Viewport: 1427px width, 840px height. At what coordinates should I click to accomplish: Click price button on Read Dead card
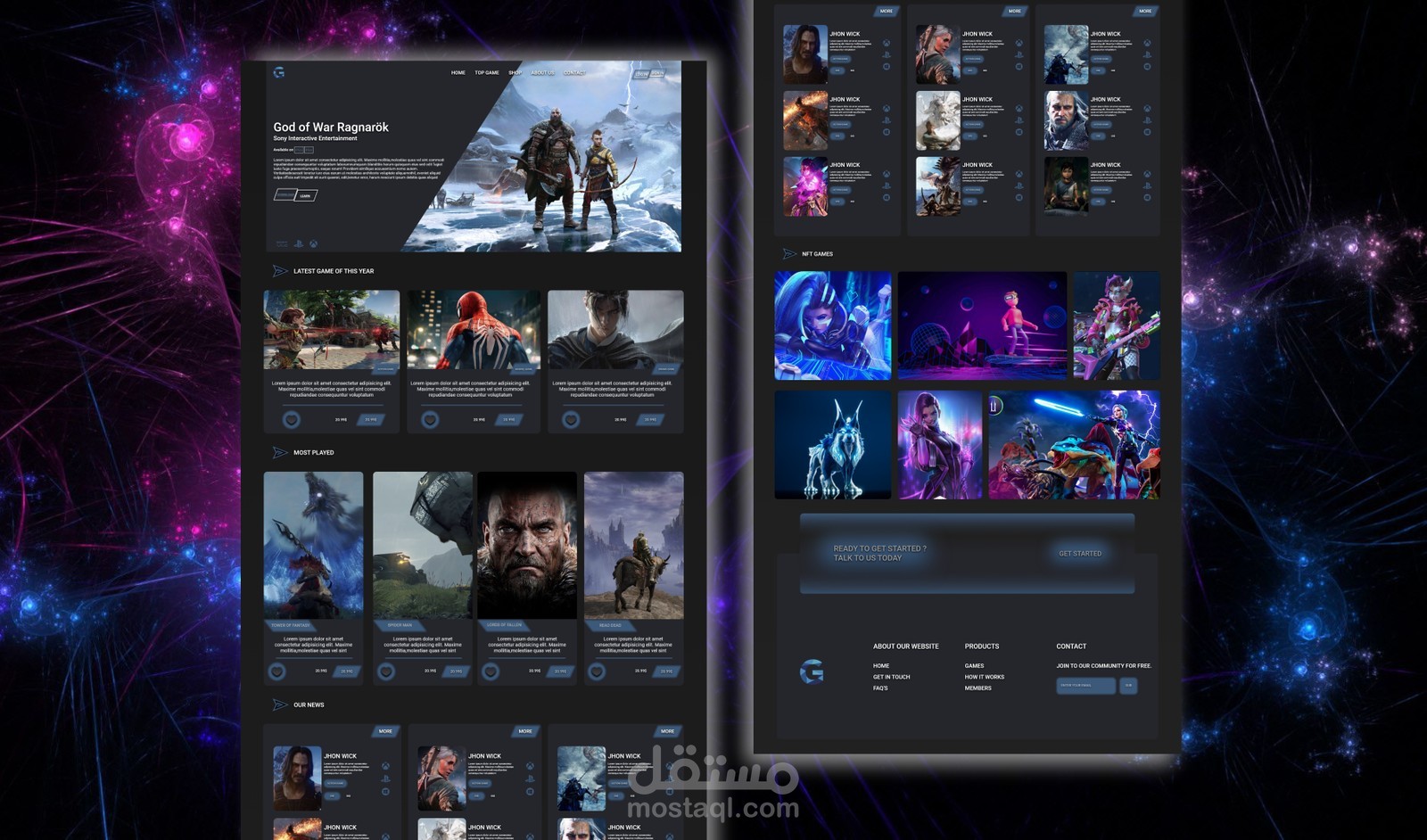[x=666, y=671]
